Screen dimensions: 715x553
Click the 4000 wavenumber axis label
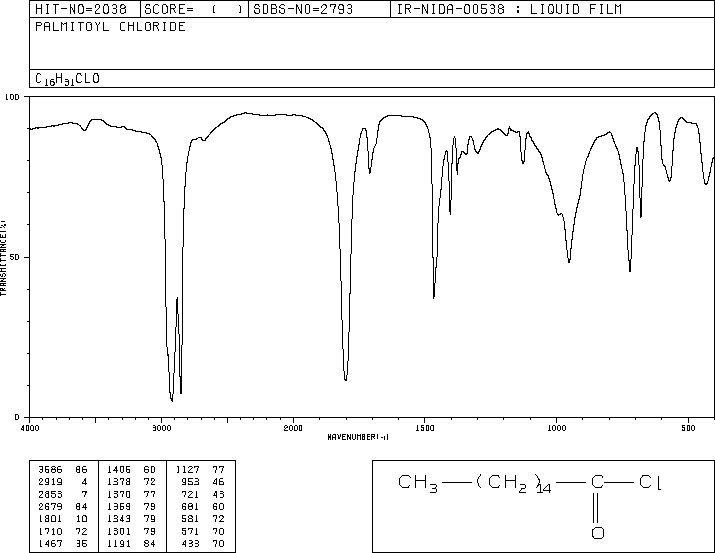30,428
